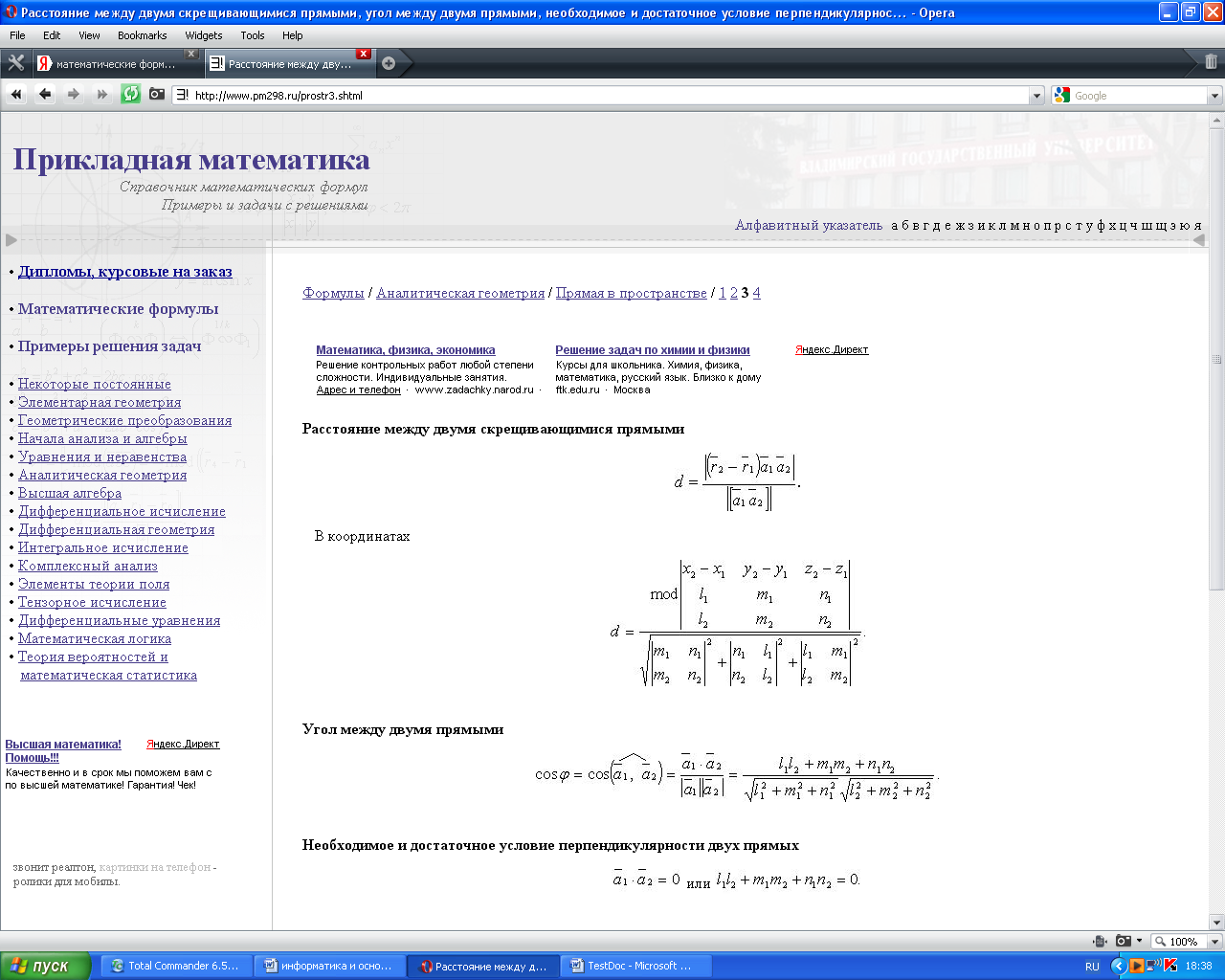Open Высшая алгебра link
Viewport: 1225px width, 980px height.
click(70, 494)
